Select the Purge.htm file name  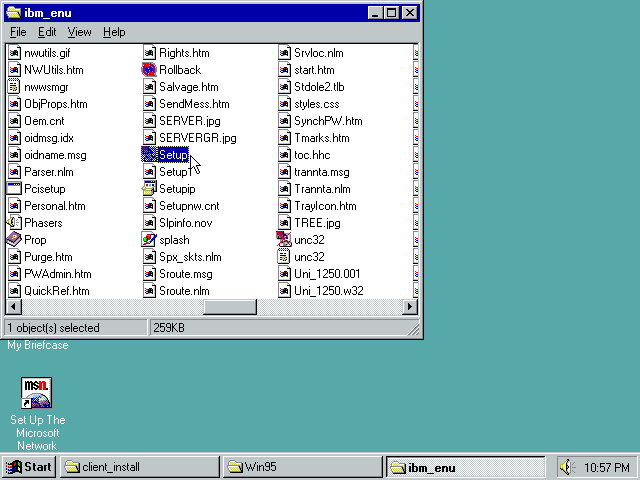(x=49, y=257)
